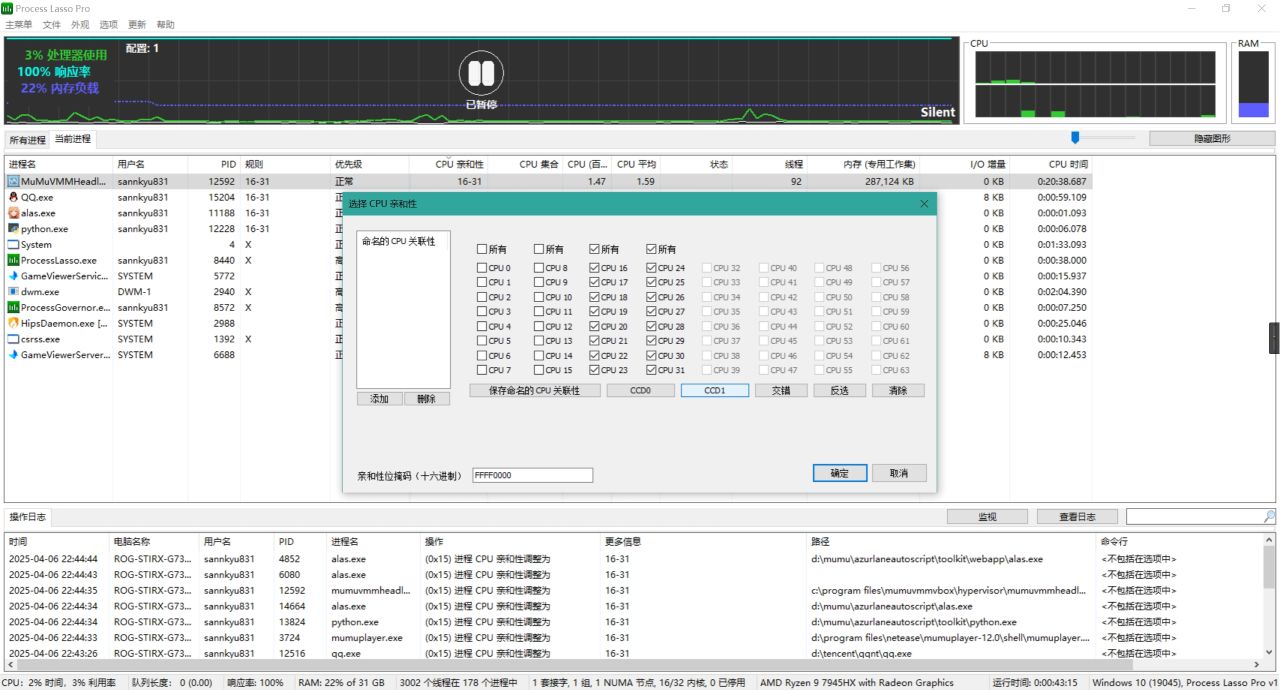Cancel the dialog with 取消

pyautogui.click(x=899, y=473)
